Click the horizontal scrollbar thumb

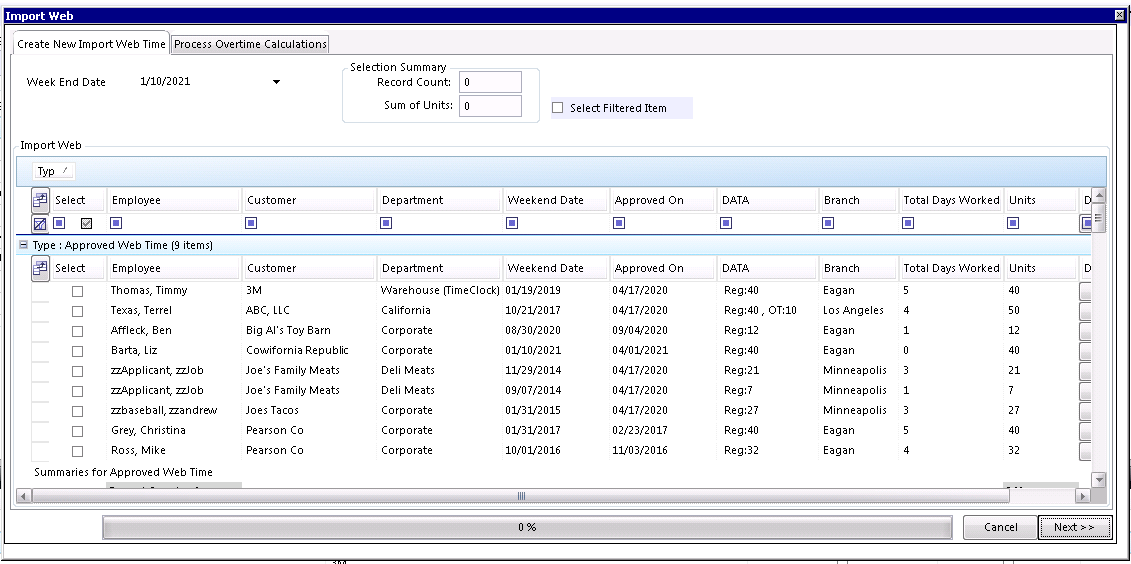(521, 496)
